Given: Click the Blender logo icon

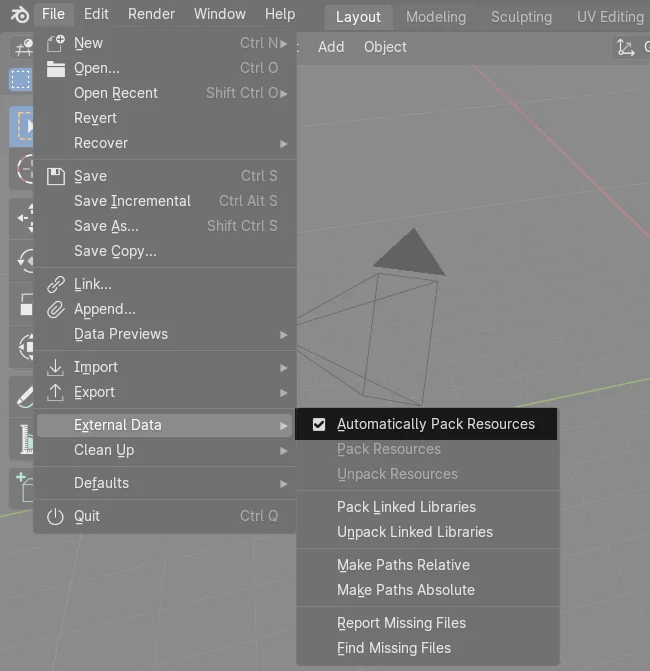Looking at the screenshot, I should 19,15.
